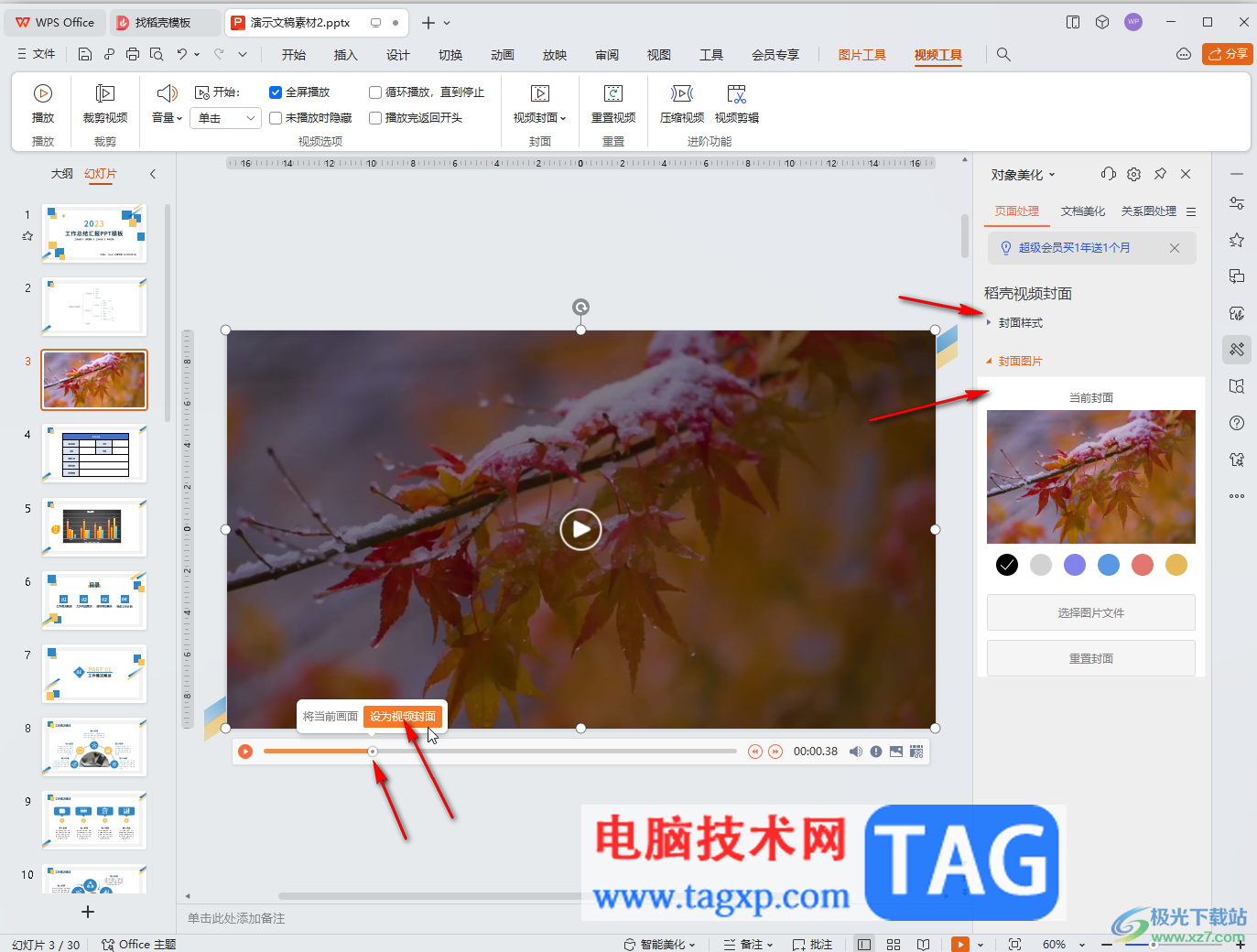This screenshot has height=952, width=1257.
Task: Open the Animation (动画) ribbon tab
Action: 503,55
